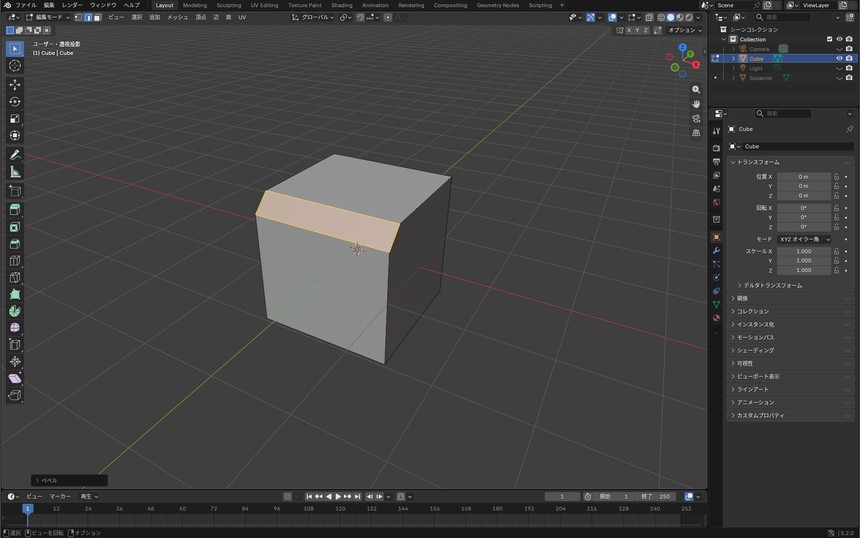Switch to rendered viewport shading

(x=689, y=18)
